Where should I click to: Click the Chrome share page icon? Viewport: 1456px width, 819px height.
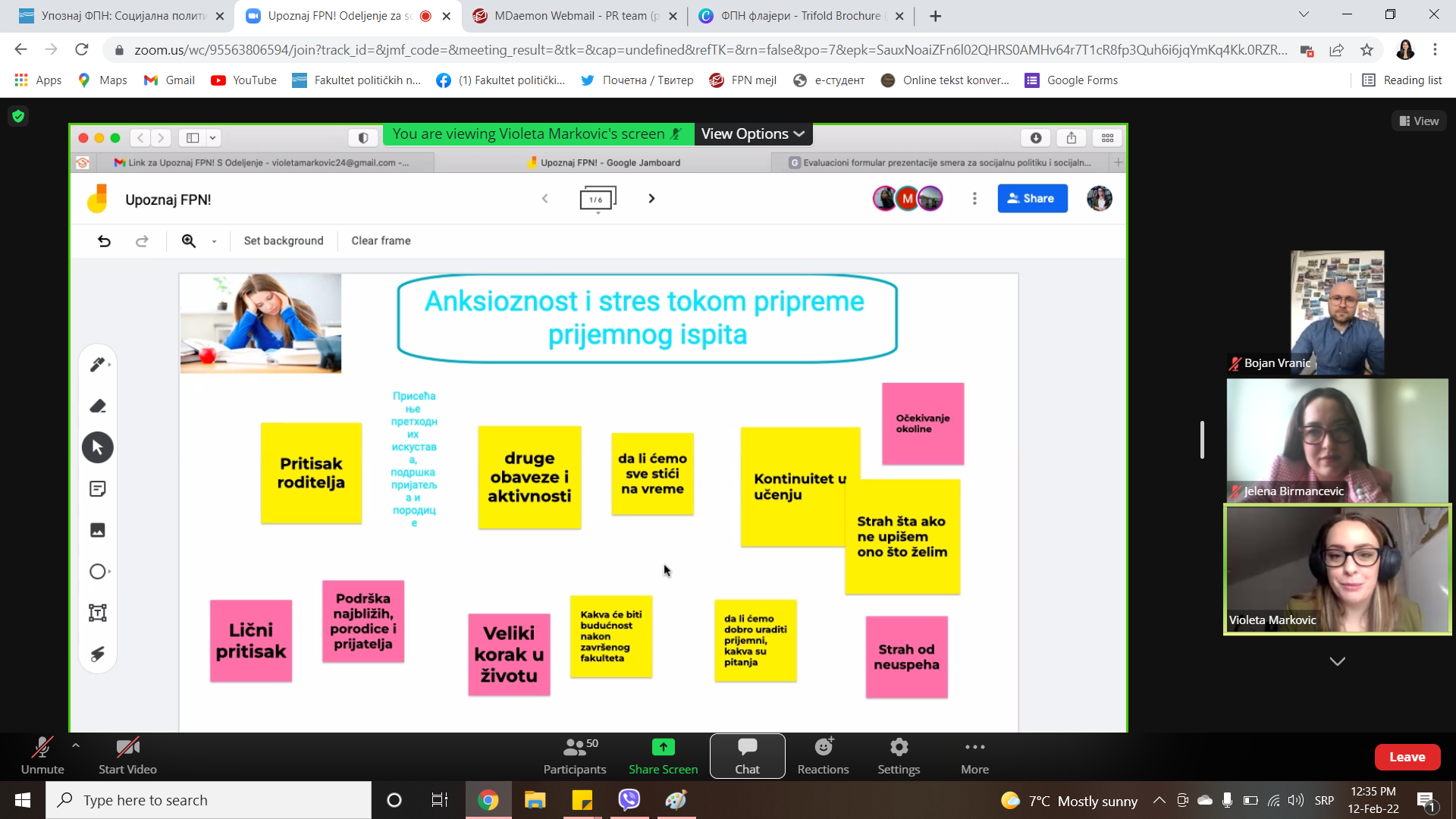click(x=1336, y=50)
